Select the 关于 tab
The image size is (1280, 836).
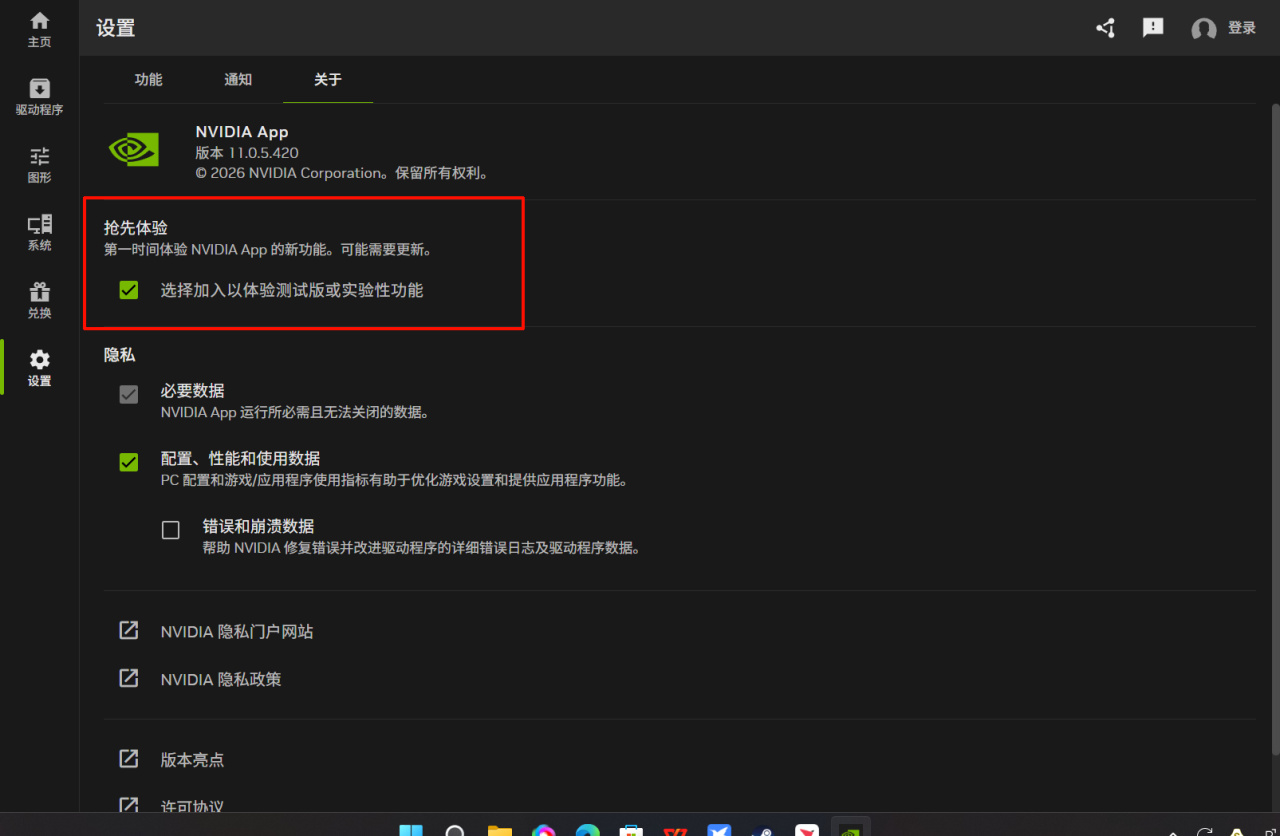[328, 80]
